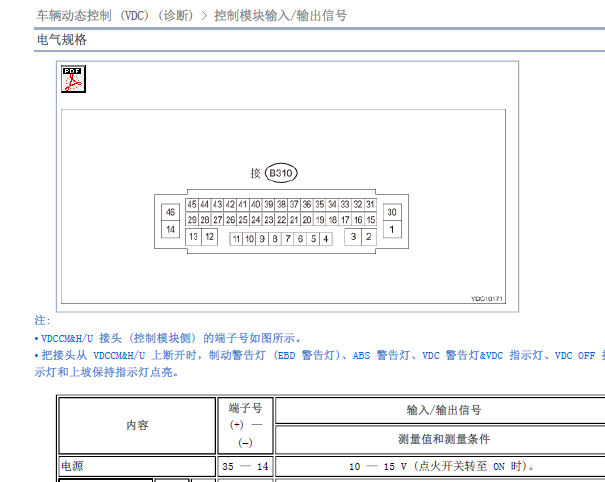The image size is (605, 482).
Task: Click terminal 13 in the connector diagram
Action: click(x=193, y=237)
